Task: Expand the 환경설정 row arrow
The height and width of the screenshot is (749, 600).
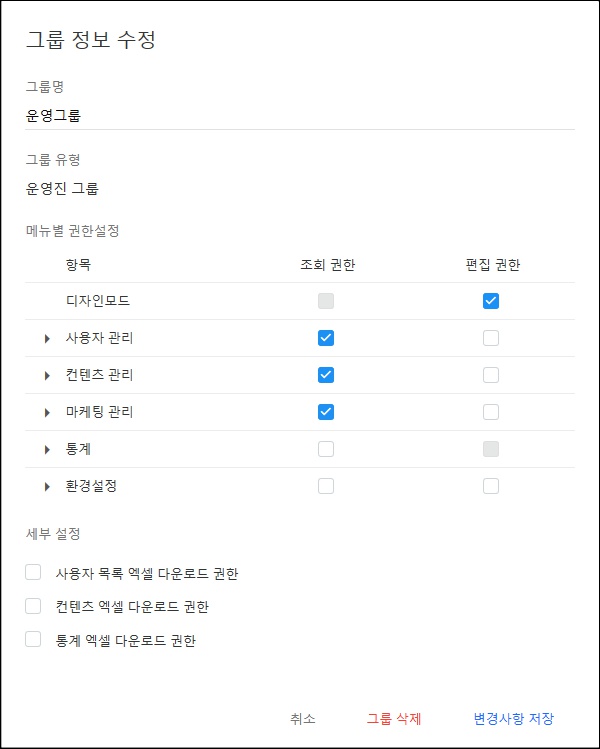Action: click(x=47, y=487)
